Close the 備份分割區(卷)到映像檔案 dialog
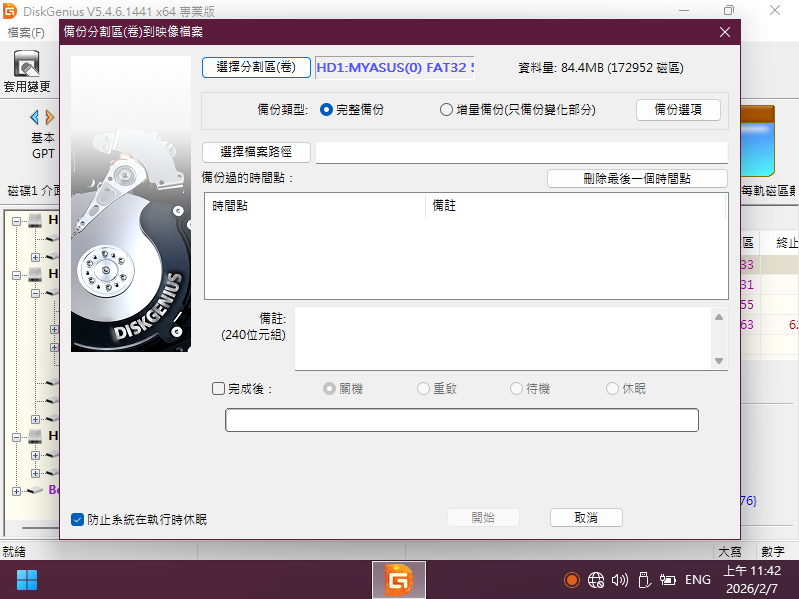This screenshot has width=799, height=599. (x=725, y=32)
